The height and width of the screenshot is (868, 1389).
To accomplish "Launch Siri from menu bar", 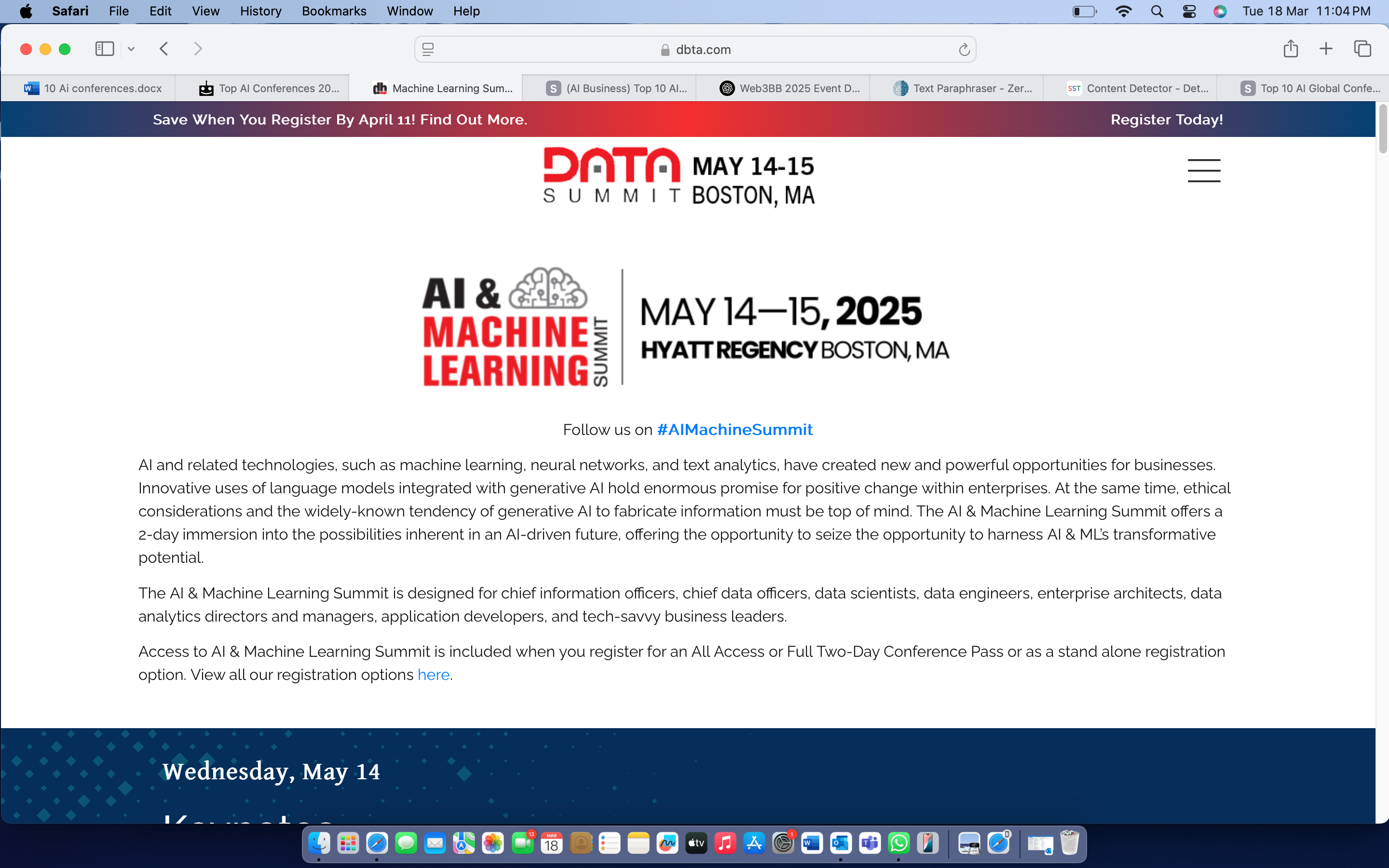I will (1220, 12).
